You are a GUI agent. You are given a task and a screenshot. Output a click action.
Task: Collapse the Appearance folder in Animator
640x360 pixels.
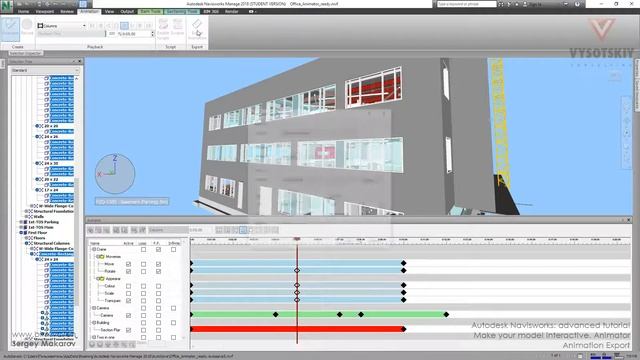coord(98,279)
